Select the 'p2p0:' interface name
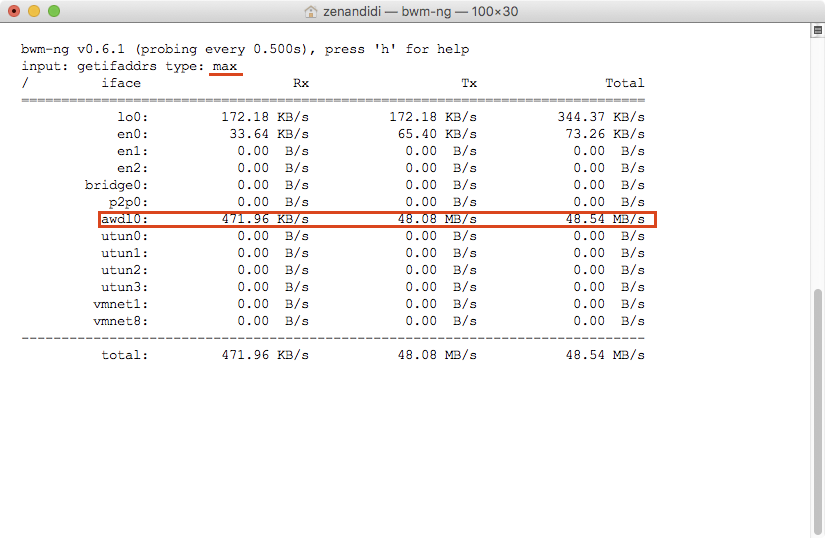 click(x=129, y=202)
